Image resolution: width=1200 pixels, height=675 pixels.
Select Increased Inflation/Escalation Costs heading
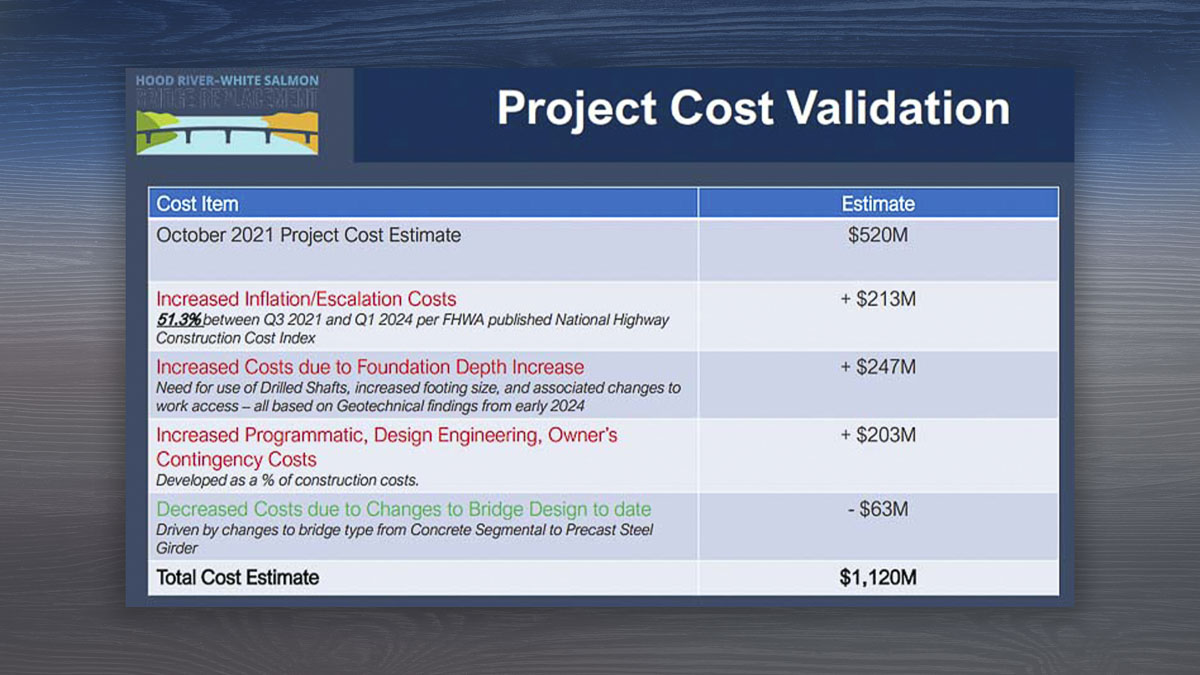coord(306,299)
